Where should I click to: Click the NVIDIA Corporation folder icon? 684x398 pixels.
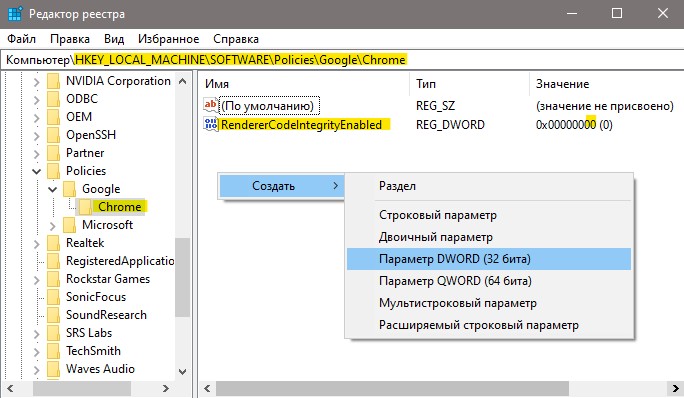[x=54, y=81]
